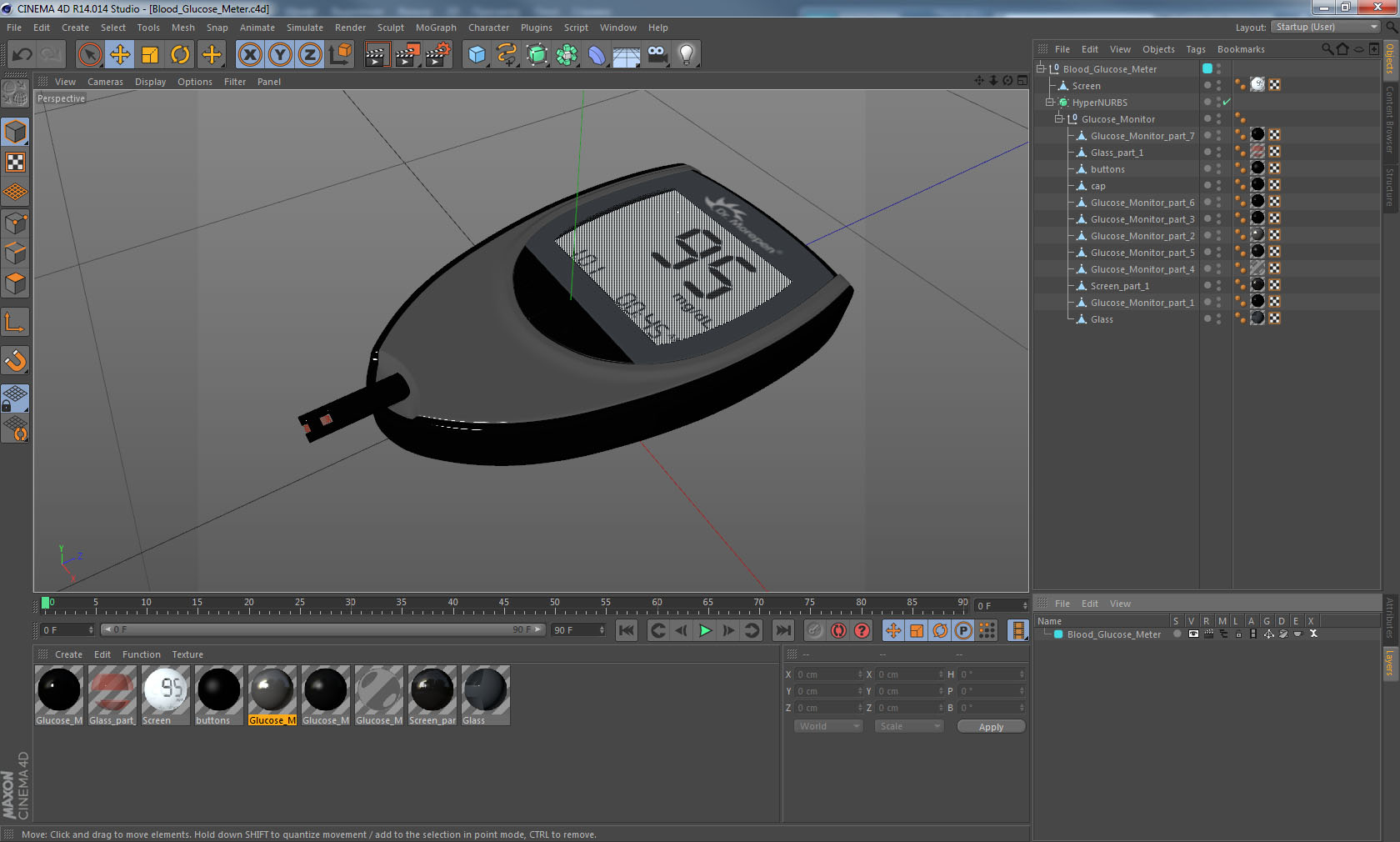The height and width of the screenshot is (842, 1400).
Task: Add a Cube primitive object
Action: point(477,55)
